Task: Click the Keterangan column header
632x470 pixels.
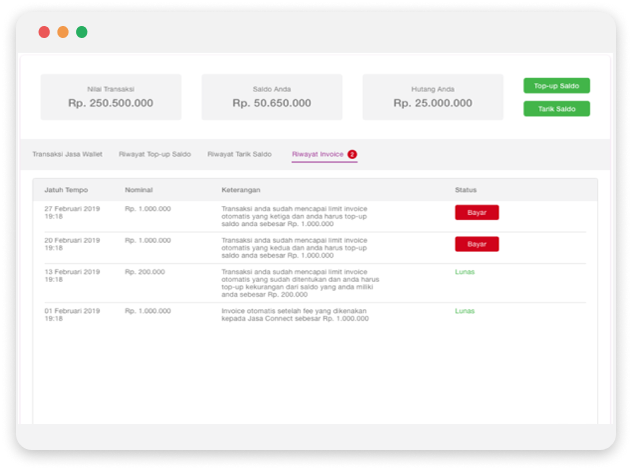Action: pyautogui.click(x=243, y=189)
